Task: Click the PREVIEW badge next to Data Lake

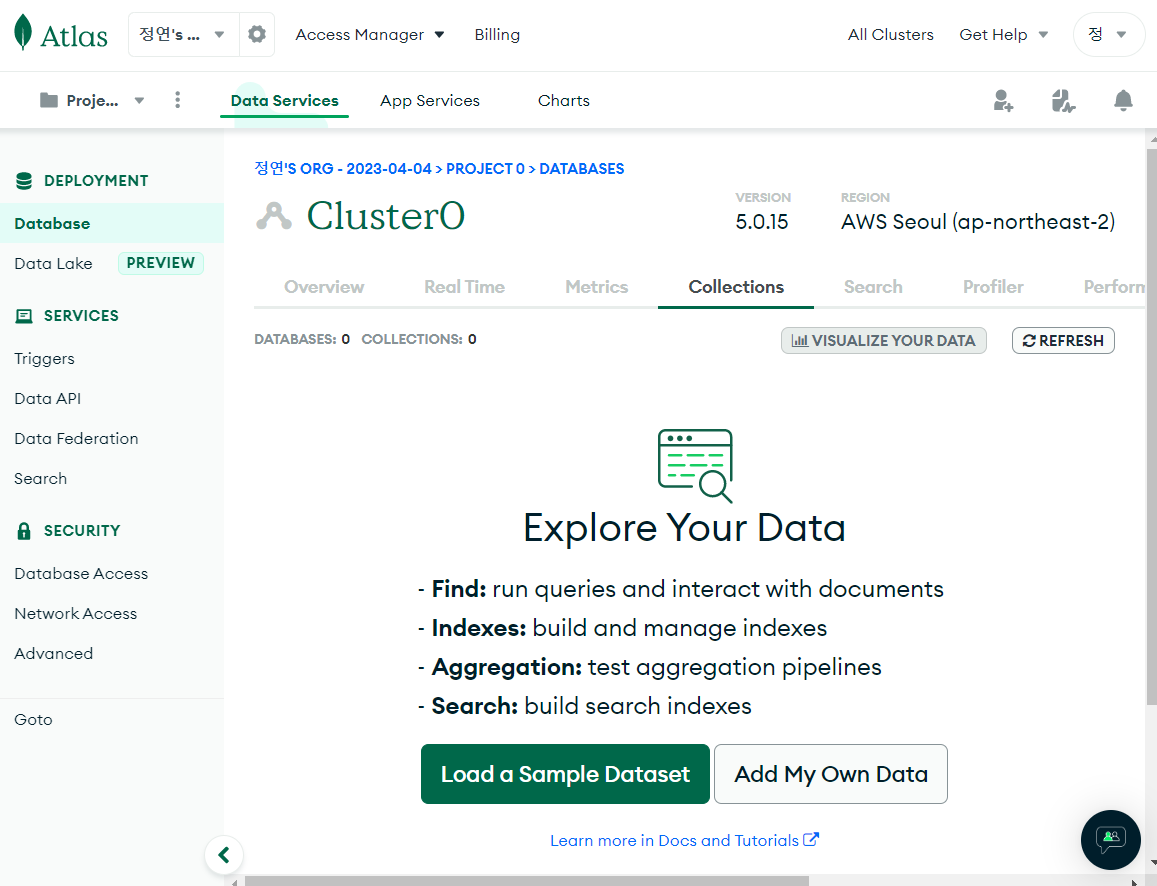Action: coord(161,263)
